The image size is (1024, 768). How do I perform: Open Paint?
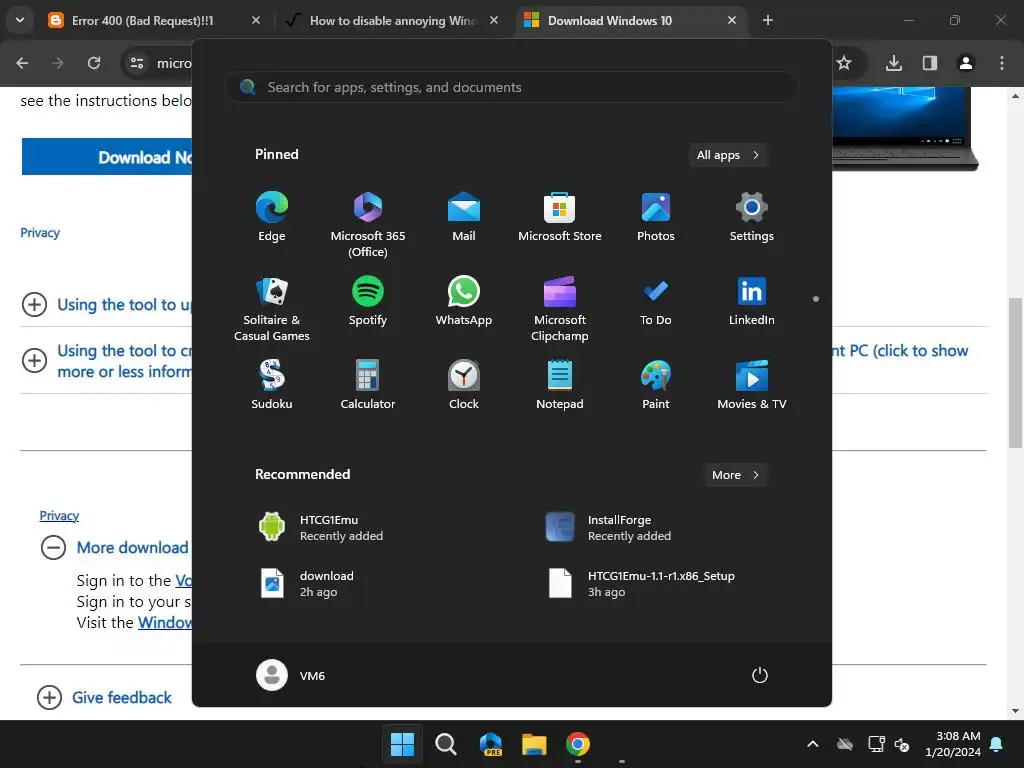pos(656,385)
